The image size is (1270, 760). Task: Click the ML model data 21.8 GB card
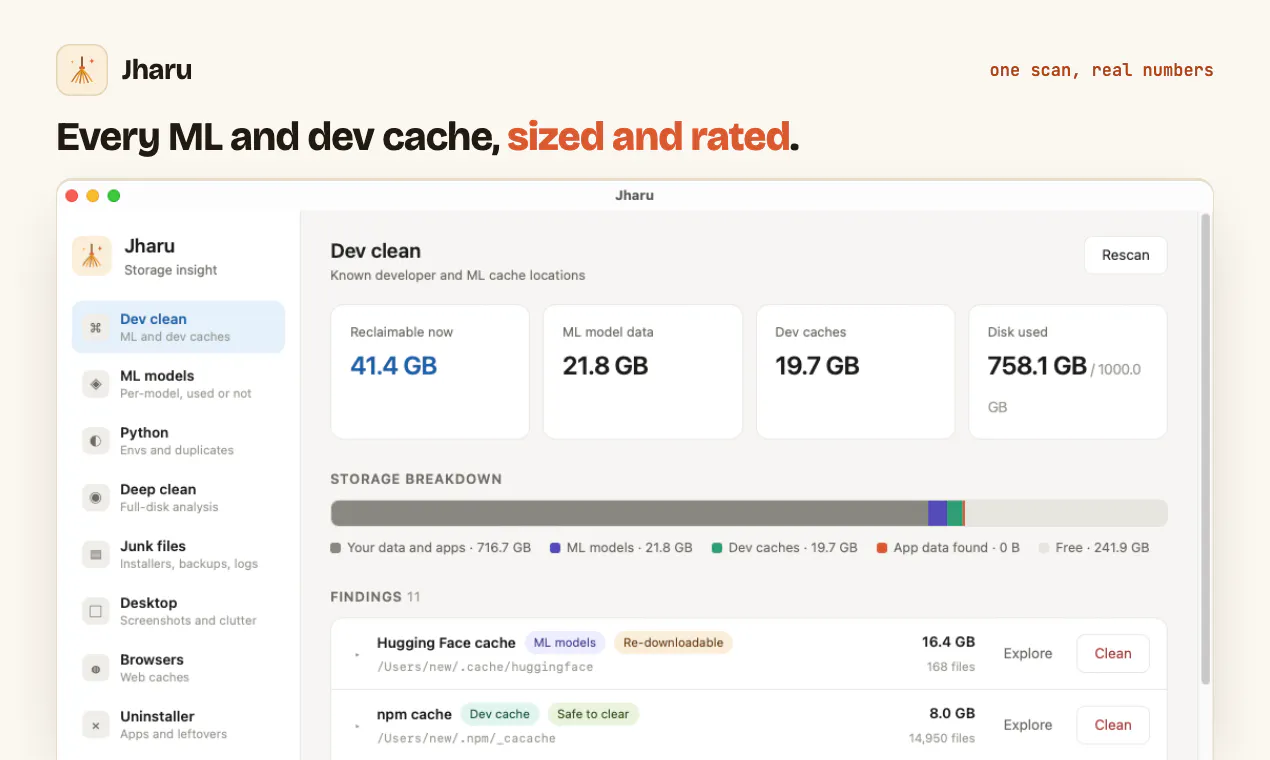click(x=643, y=372)
